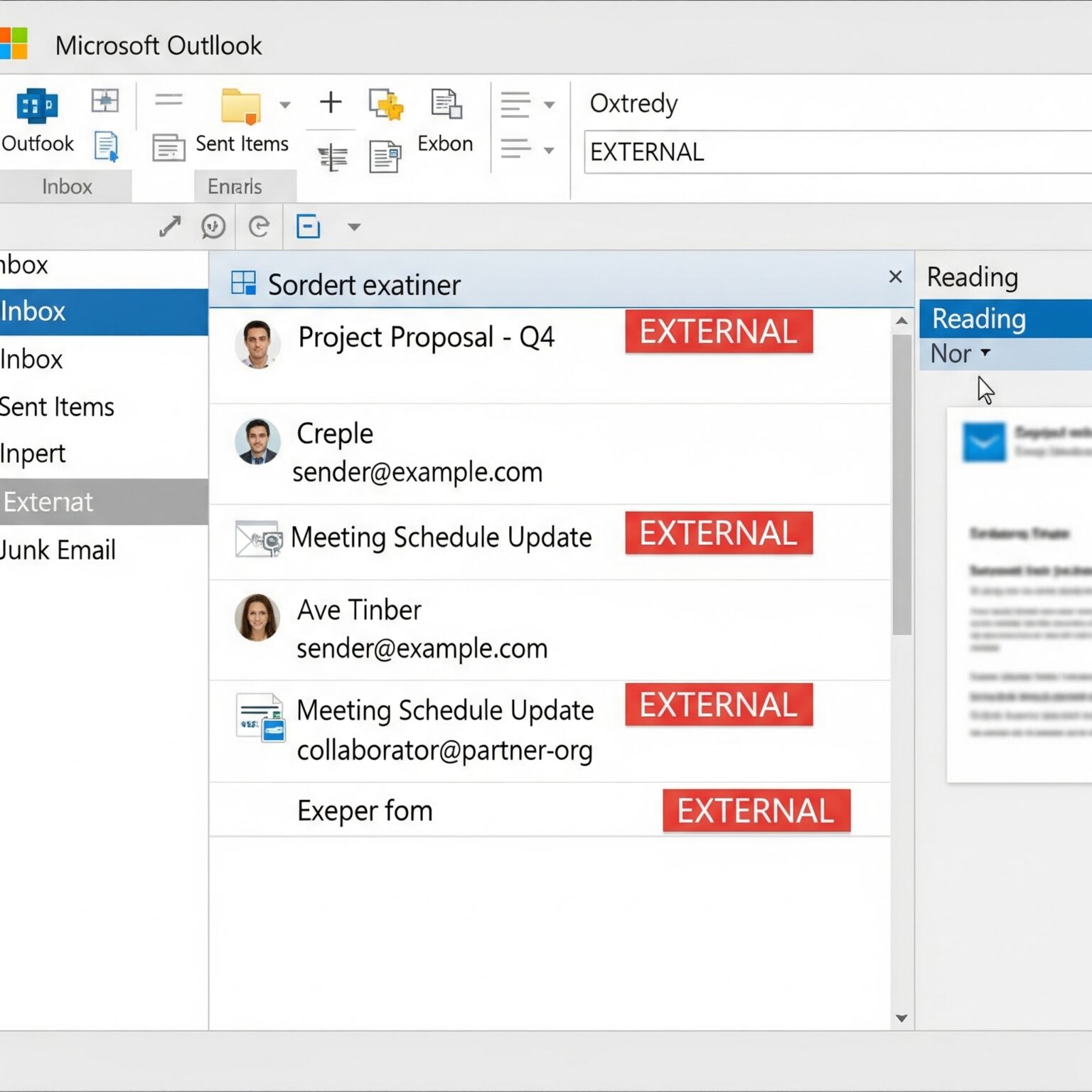1092x1092 pixels.
Task: Expand the Sent Items folder dropdown arrow
Action: pos(285,105)
